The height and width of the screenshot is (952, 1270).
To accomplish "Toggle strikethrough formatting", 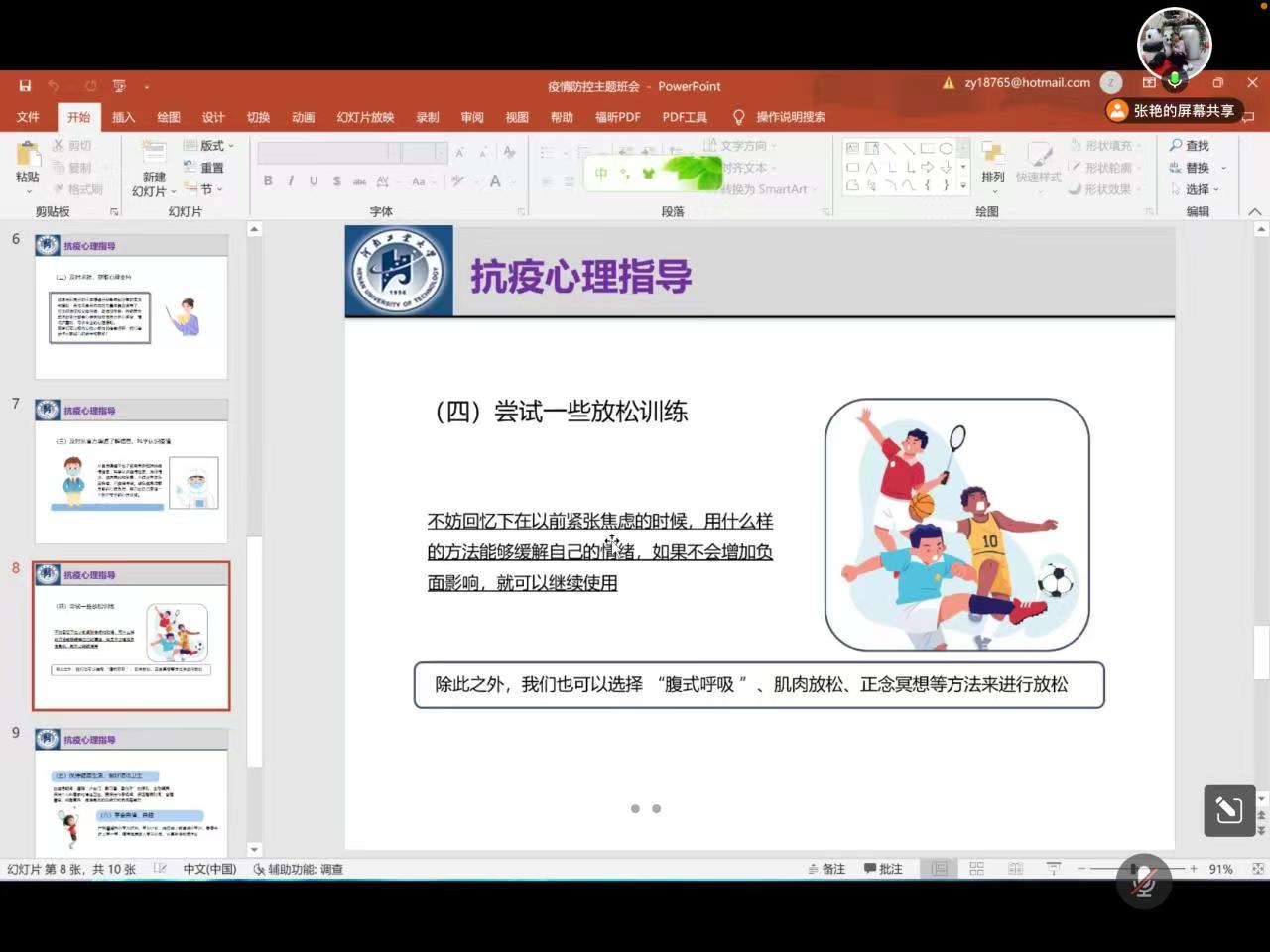I will click(x=359, y=180).
